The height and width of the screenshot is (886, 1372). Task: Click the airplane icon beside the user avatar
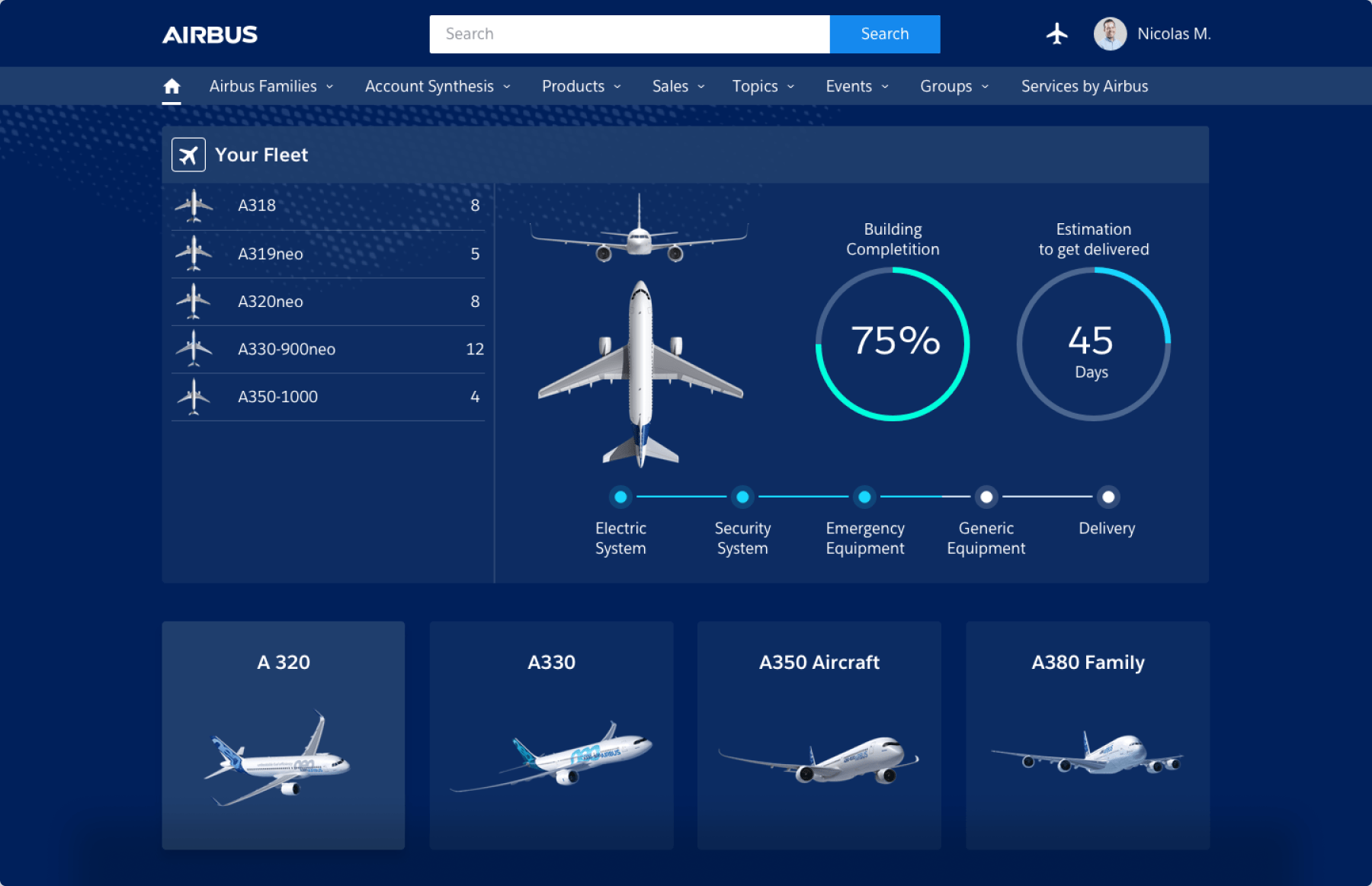pyautogui.click(x=1056, y=34)
